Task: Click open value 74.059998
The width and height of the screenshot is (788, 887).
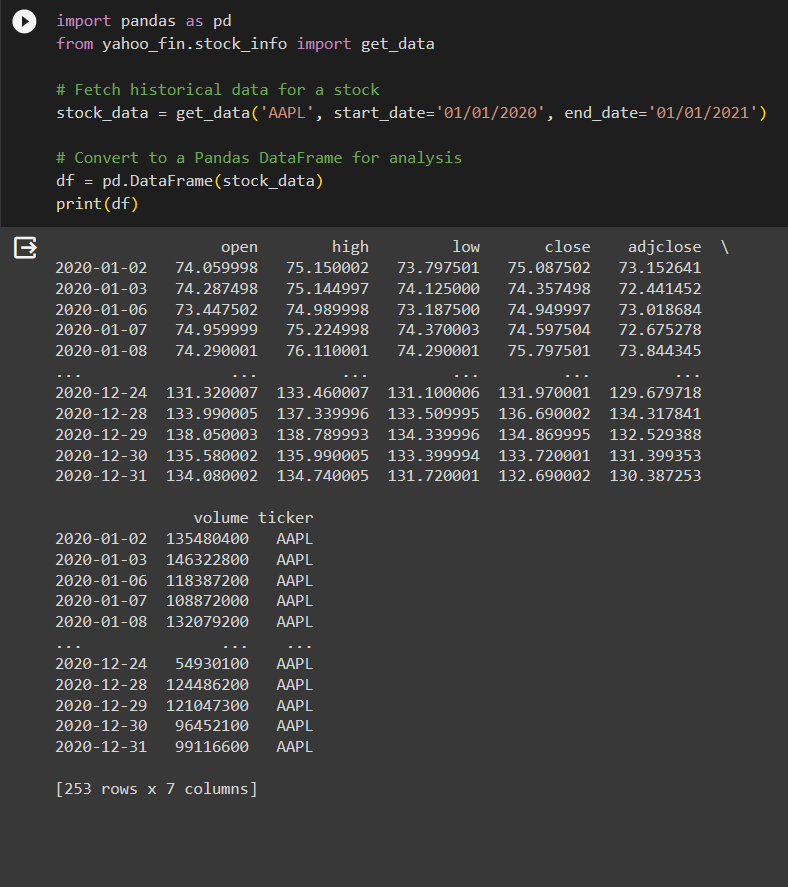Action: [216, 268]
